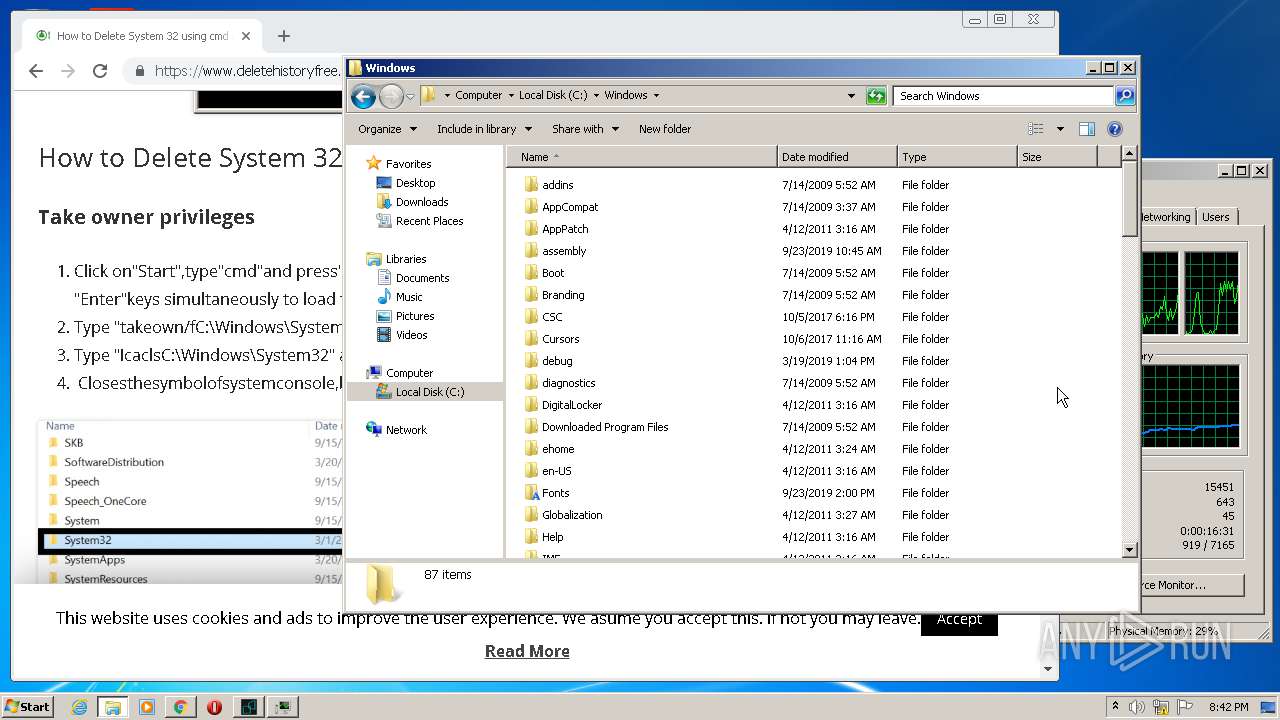Open the view options dropdown arrow
Image resolution: width=1280 pixels, height=720 pixels.
1060,129
